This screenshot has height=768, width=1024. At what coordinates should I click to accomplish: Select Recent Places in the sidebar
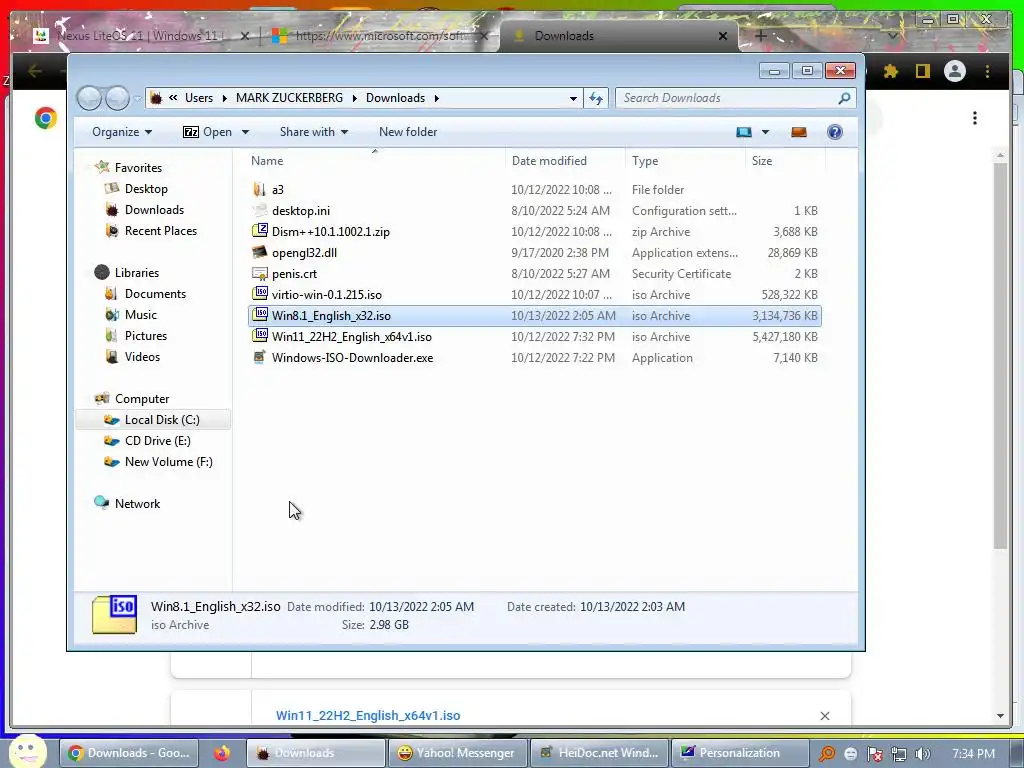(161, 231)
